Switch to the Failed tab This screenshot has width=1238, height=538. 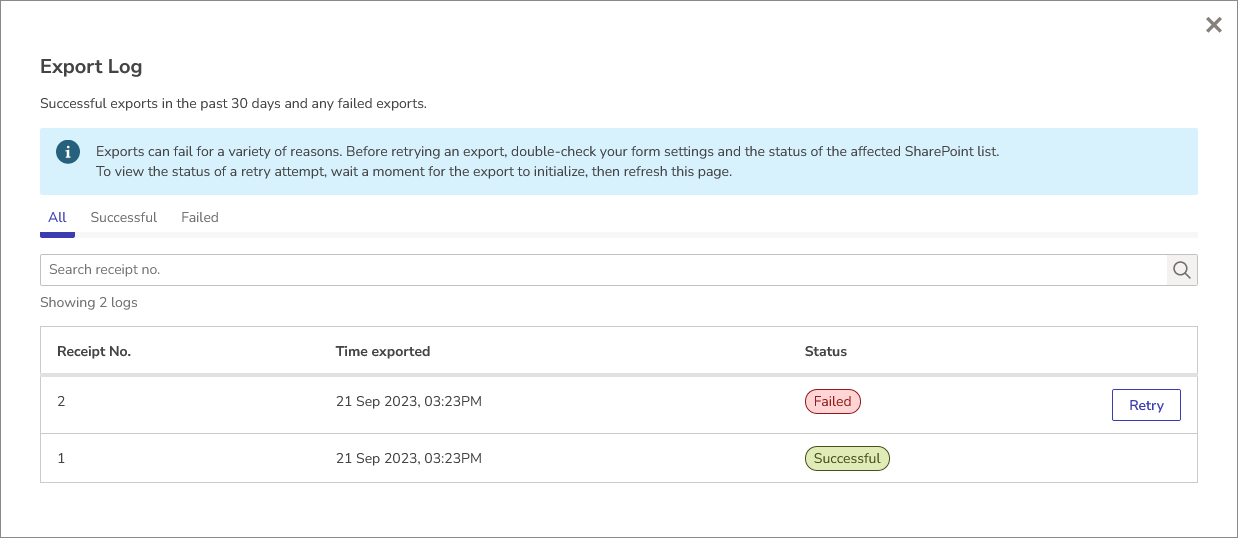(x=200, y=217)
